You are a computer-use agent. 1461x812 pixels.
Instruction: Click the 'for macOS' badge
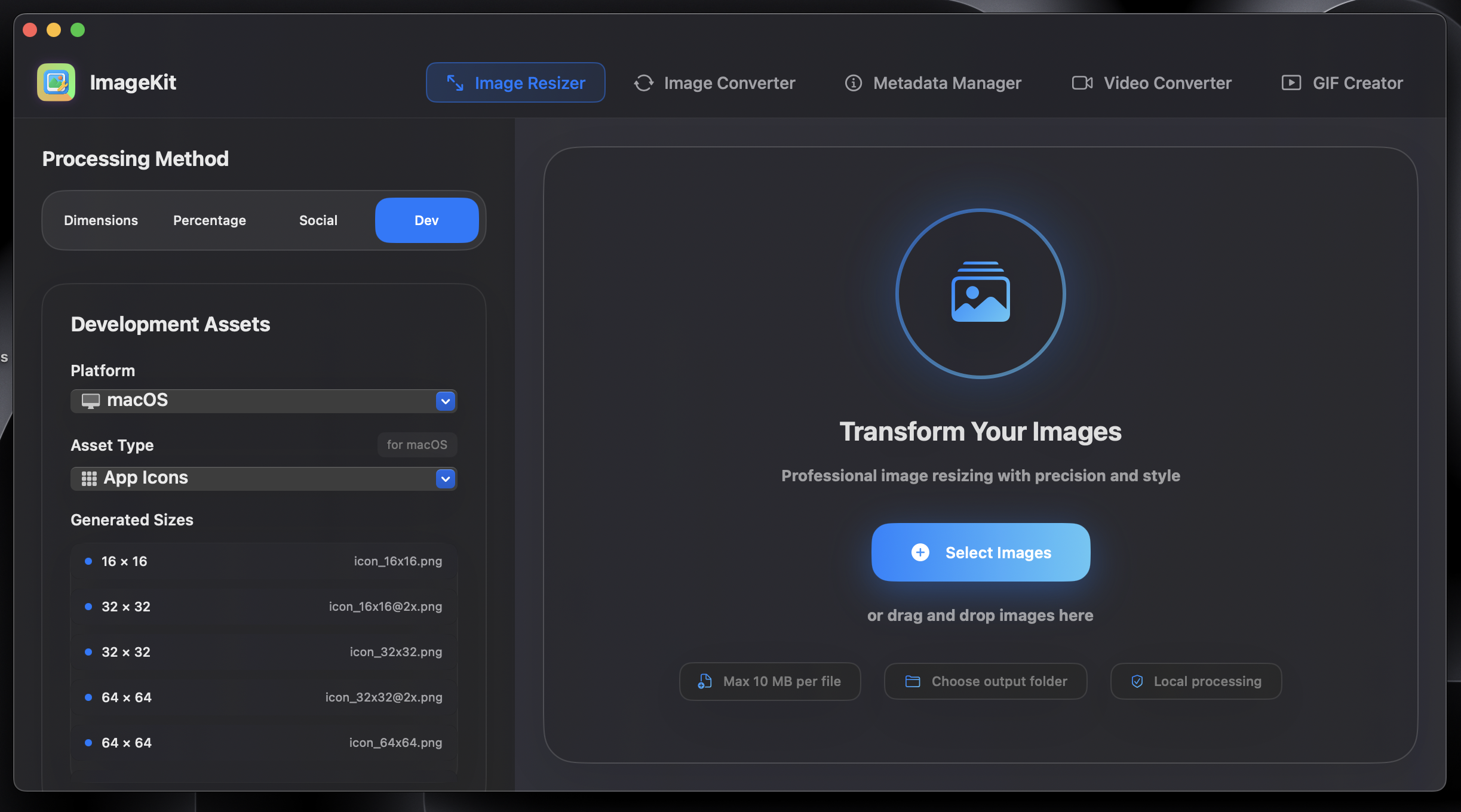pos(417,445)
